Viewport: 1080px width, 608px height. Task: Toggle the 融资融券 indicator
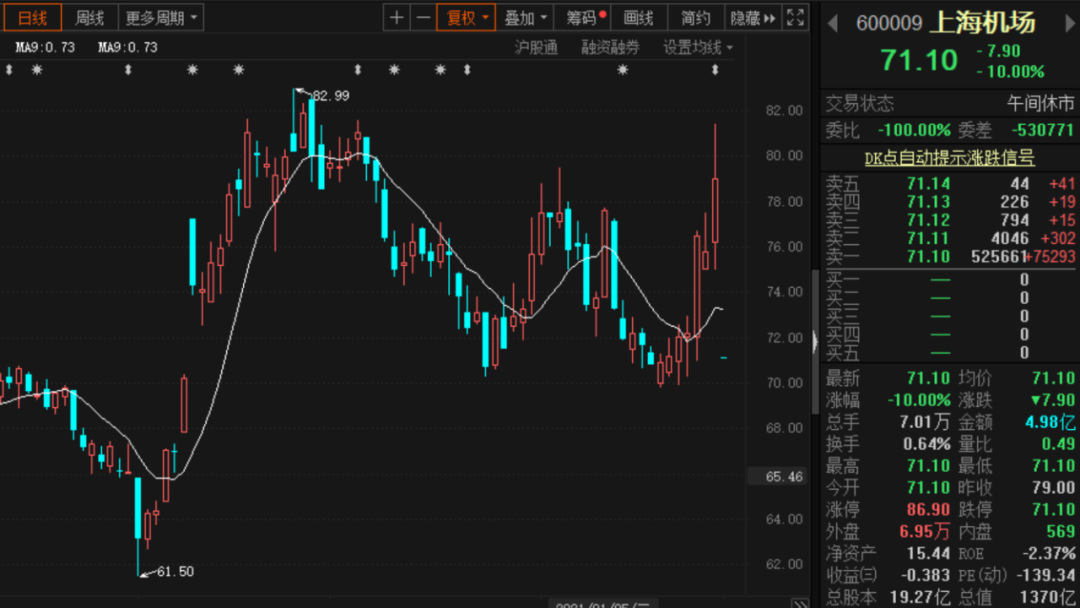(x=610, y=48)
